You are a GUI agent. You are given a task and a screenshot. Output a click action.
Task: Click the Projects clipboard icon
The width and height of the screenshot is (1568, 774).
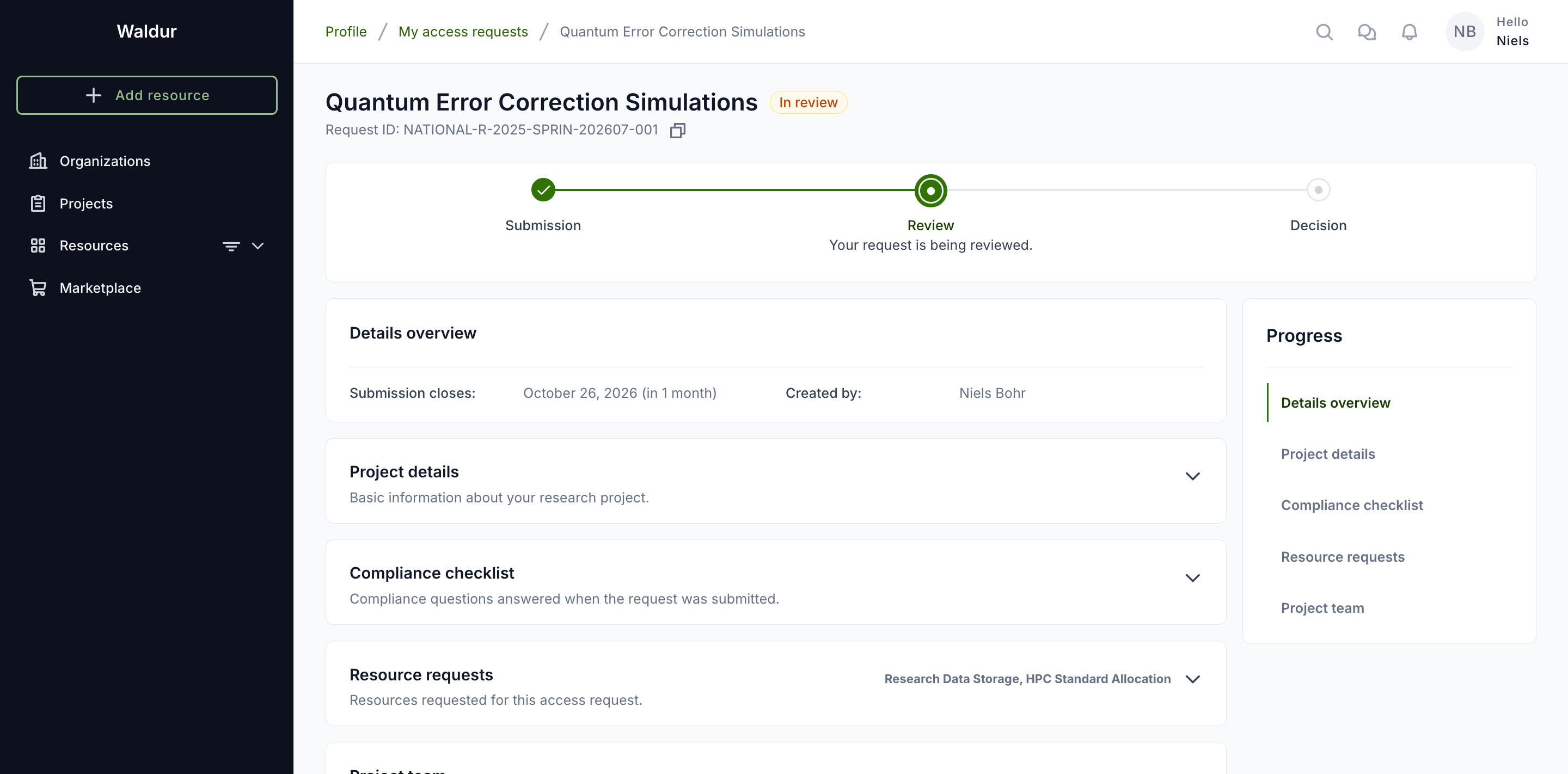tap(38, 203)
